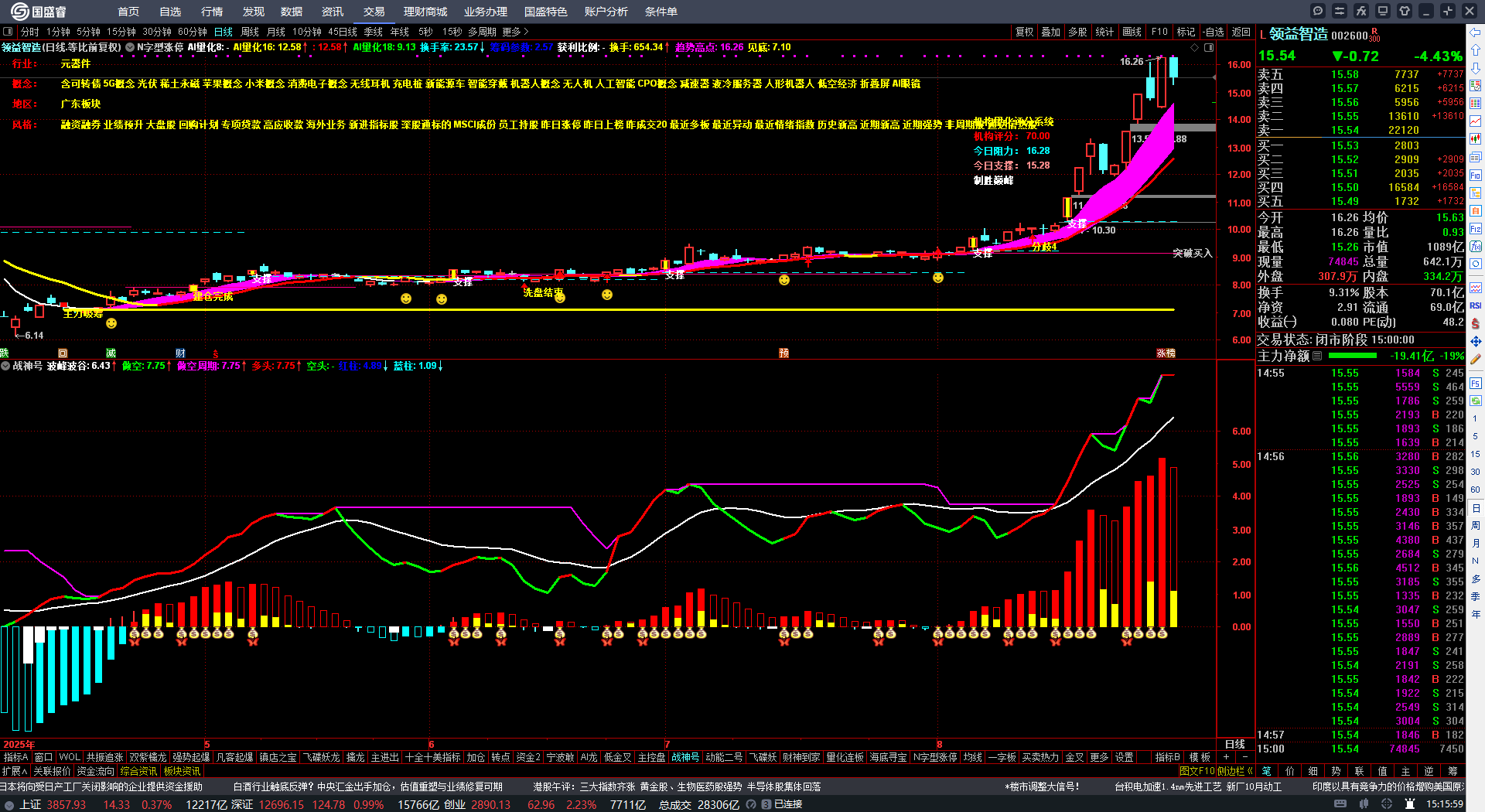Open the colored grid board icon in sidebar

[1476, 103]
